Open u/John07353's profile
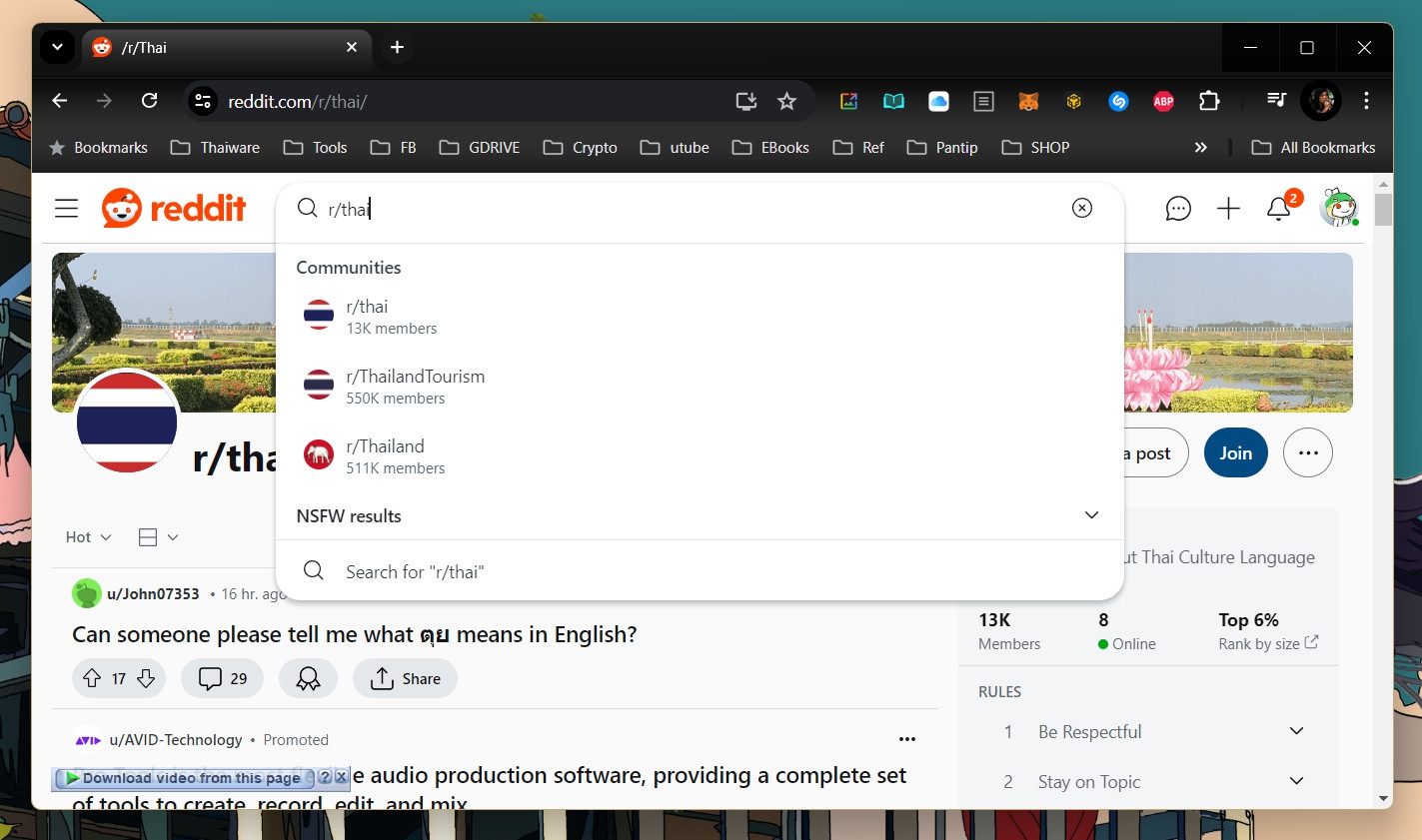 pyautogui.click(x=153, y=593)
